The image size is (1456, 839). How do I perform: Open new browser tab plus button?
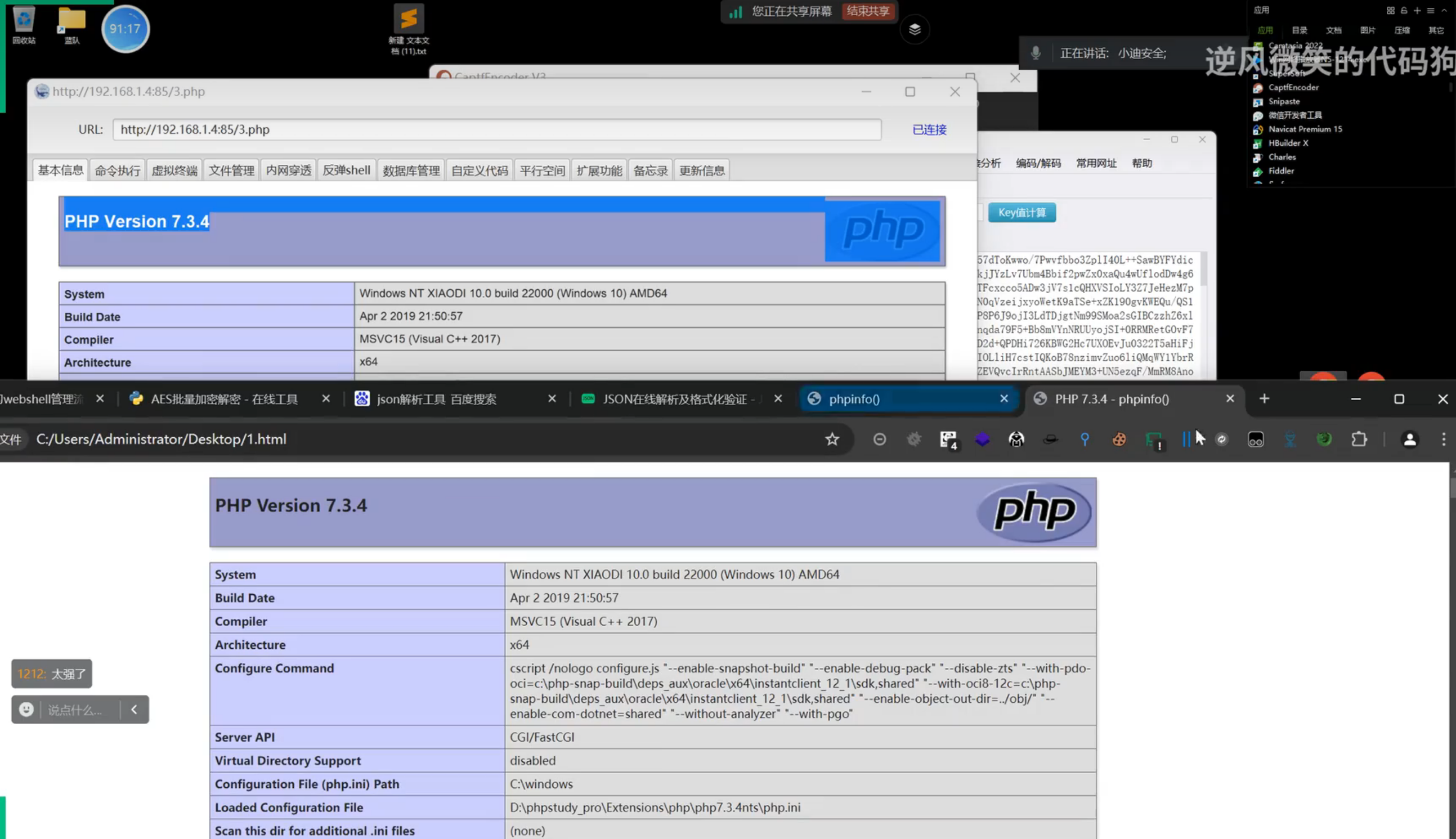coord(1264,399)
